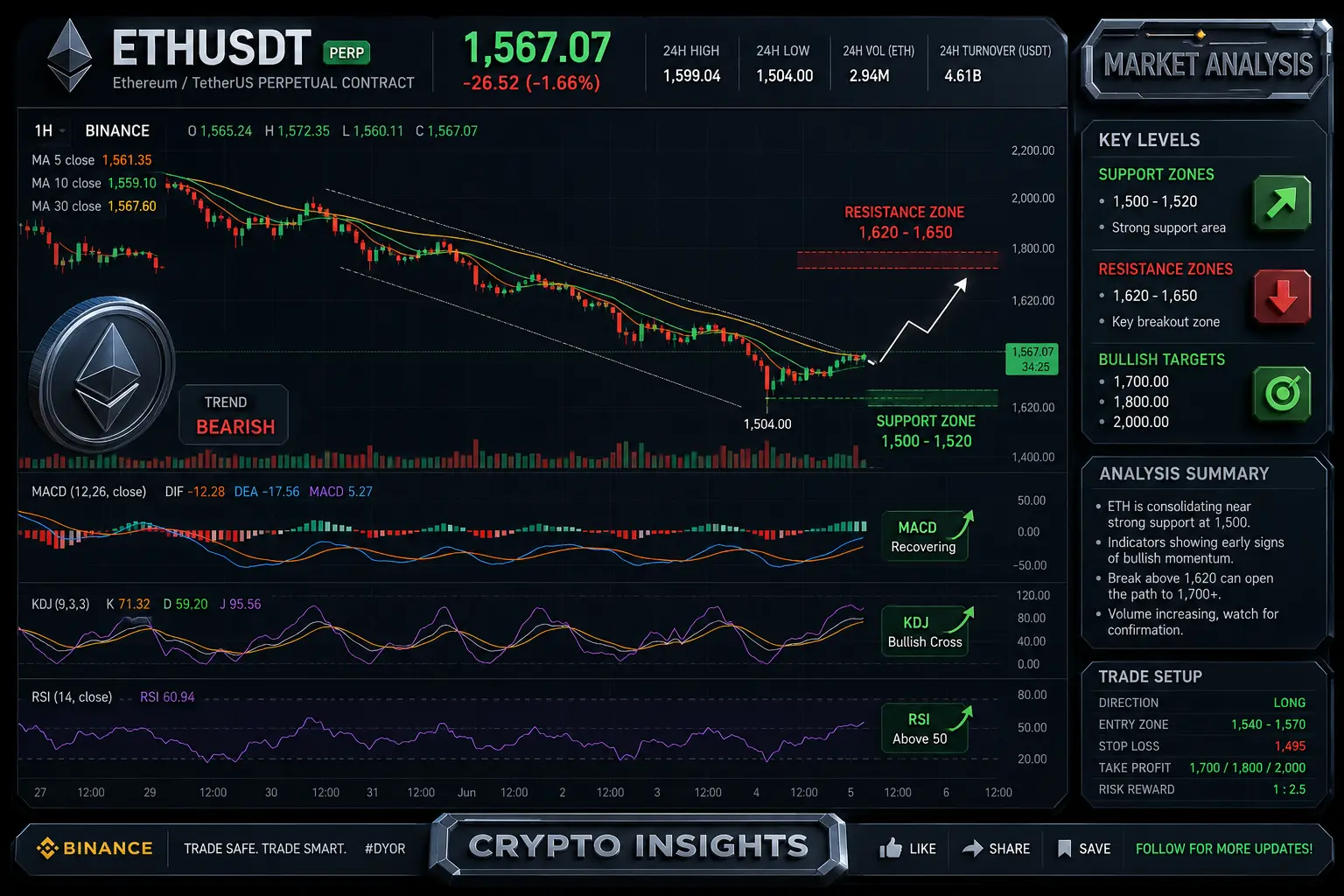Click the RSI (14, close) indicator label

pyautogui.click(x=72, y=697)
